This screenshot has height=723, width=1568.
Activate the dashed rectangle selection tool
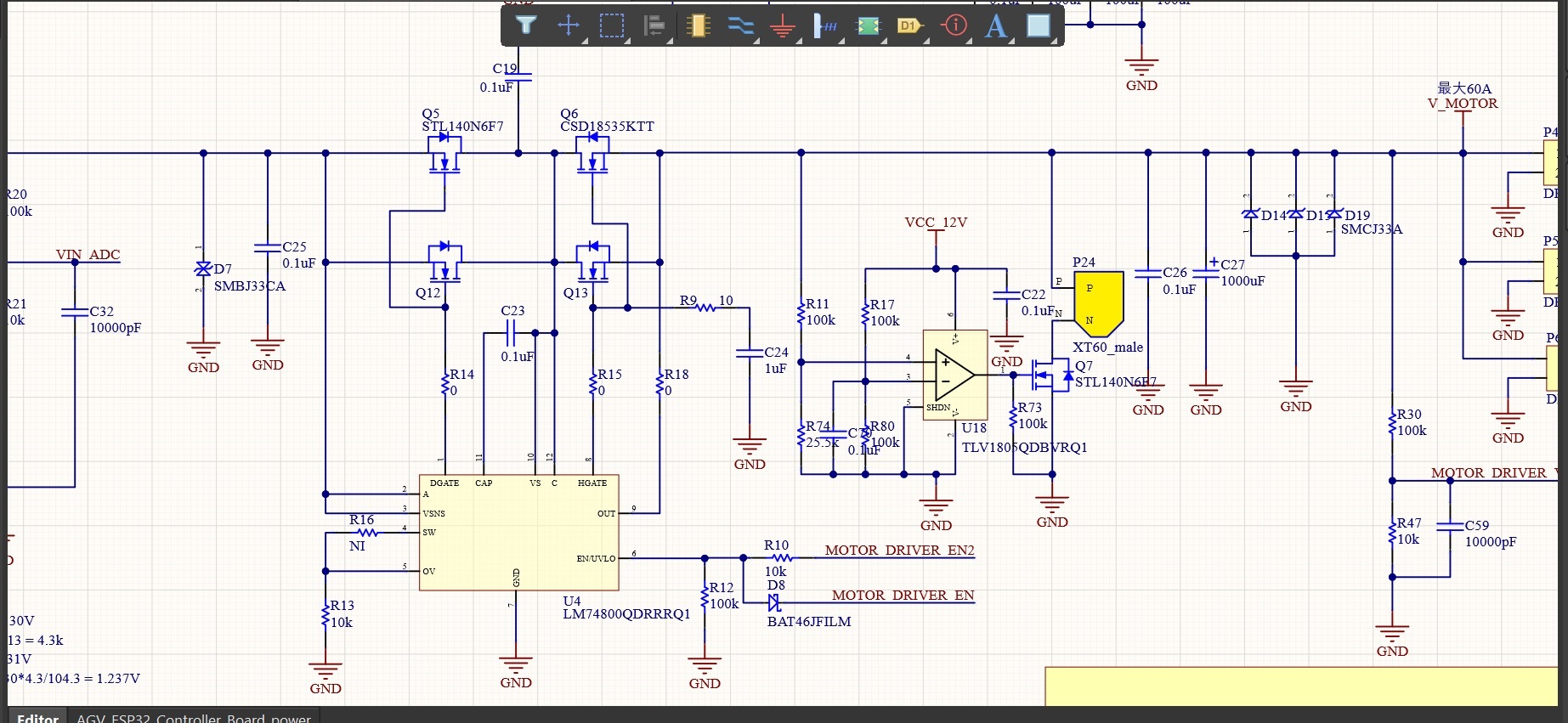click(x=612, y=25)
